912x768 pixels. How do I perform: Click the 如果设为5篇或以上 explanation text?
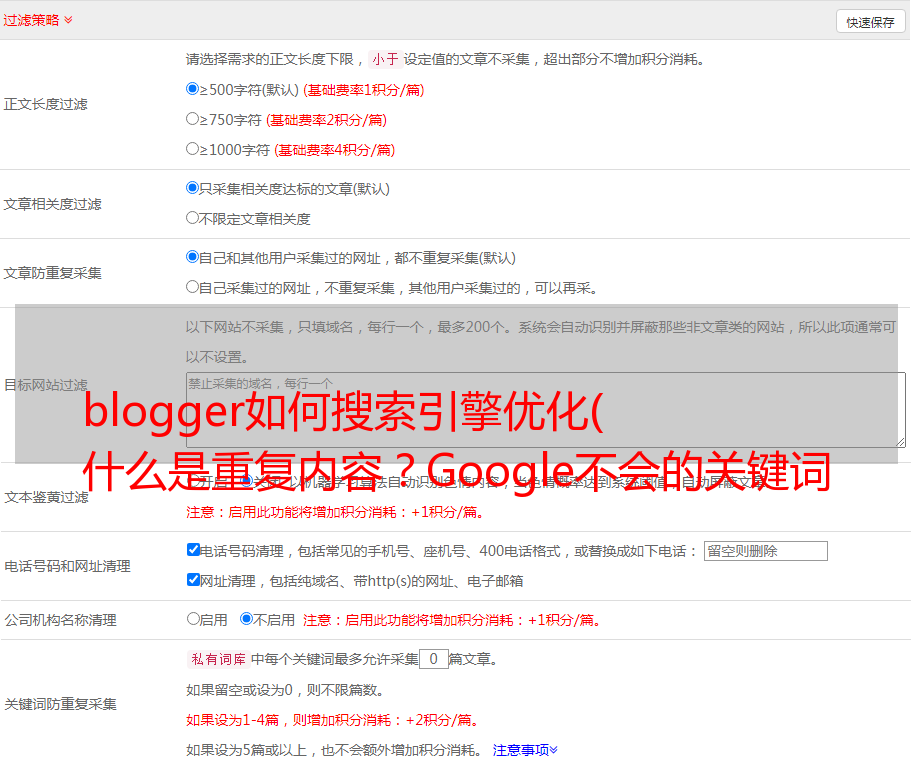[334, 750]
